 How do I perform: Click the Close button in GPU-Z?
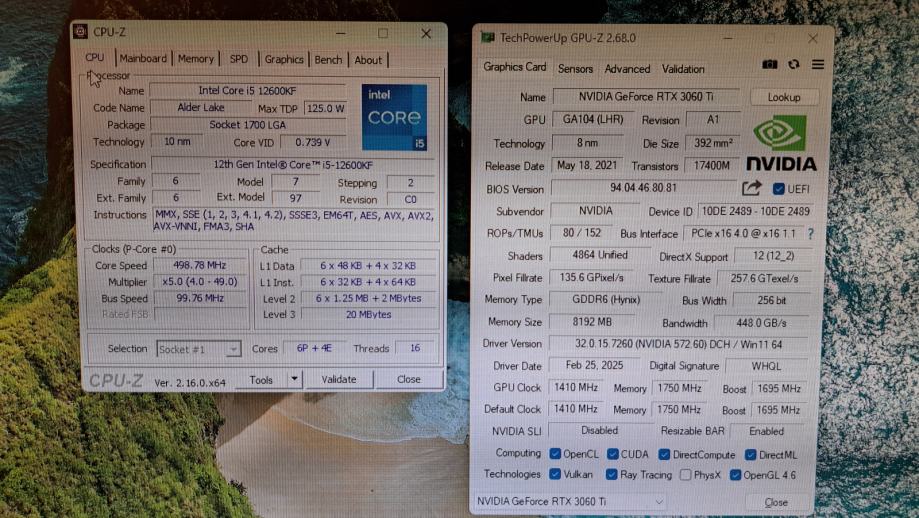(776, 502)
